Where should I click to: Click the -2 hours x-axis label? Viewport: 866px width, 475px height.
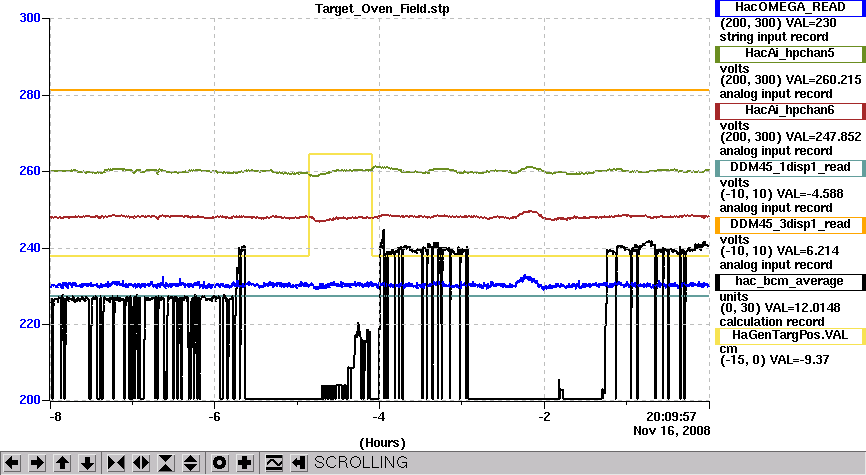tap(545, 416)
